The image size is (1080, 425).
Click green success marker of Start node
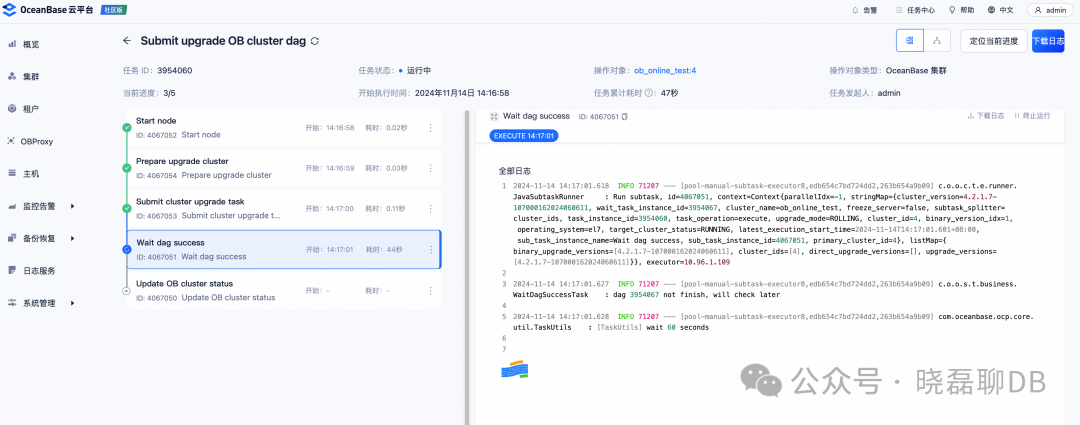pyautogui.click(x=126, y=127)
